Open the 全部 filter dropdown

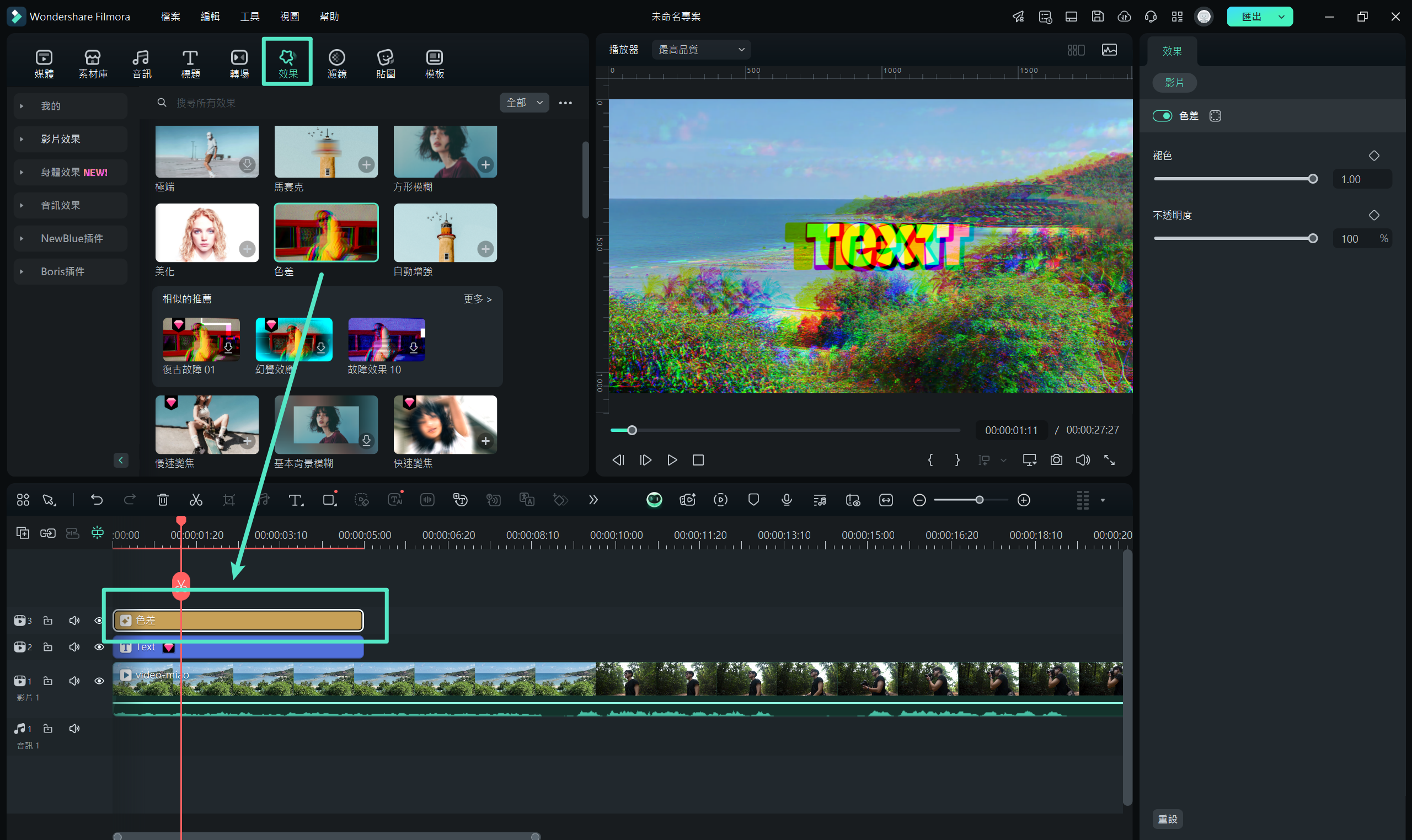[x=524, y=103]
